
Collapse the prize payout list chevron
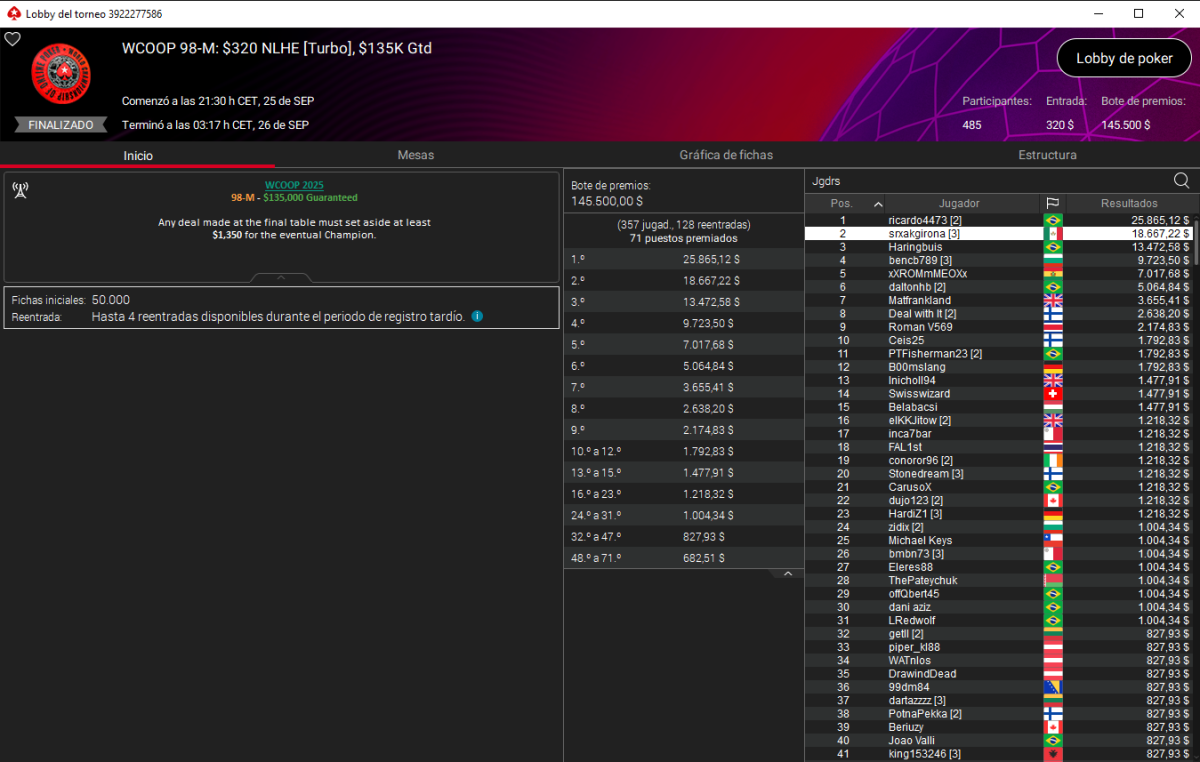pyautogui.click(x=787, y=574)
